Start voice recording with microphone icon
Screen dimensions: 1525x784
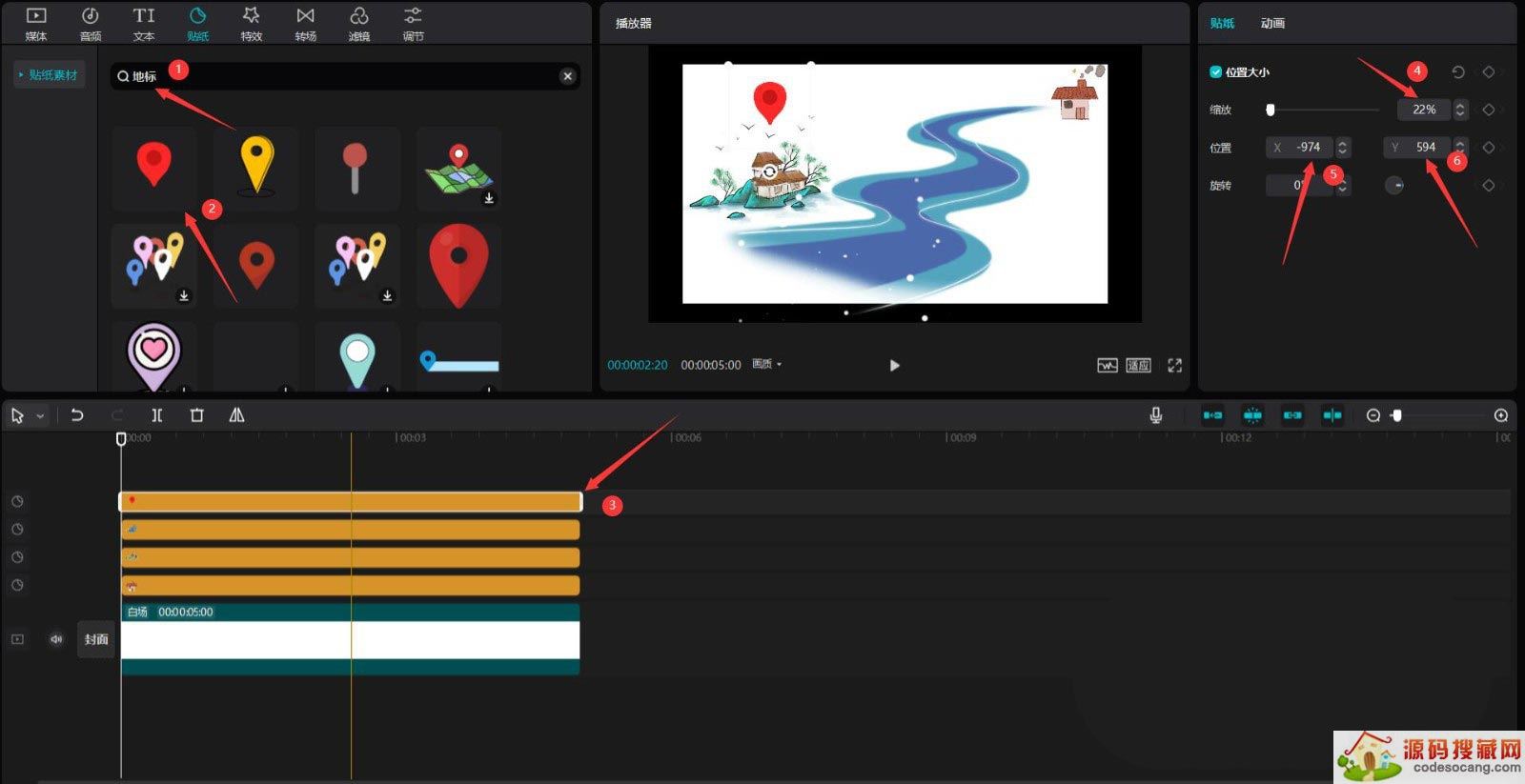[x=1155, y=415]
